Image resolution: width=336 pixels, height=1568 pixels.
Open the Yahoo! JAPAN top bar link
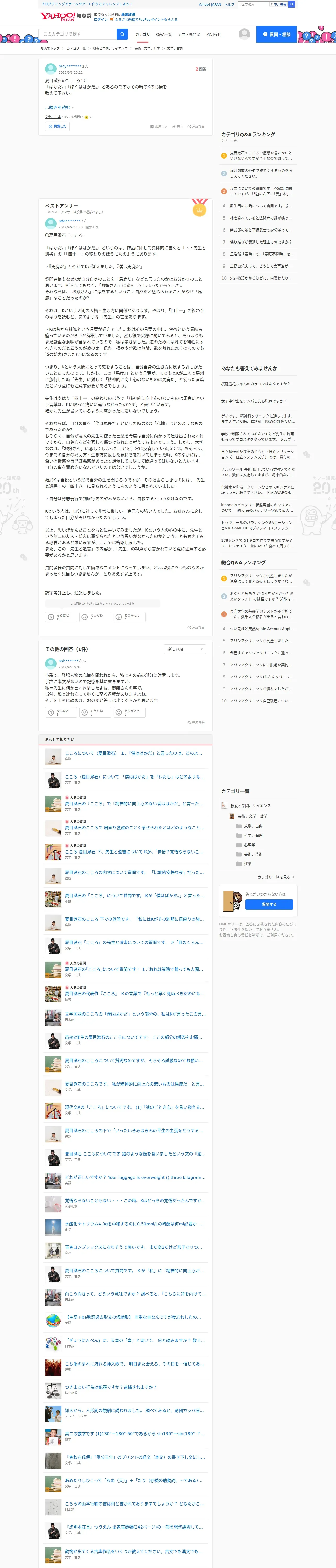[210, 4]
